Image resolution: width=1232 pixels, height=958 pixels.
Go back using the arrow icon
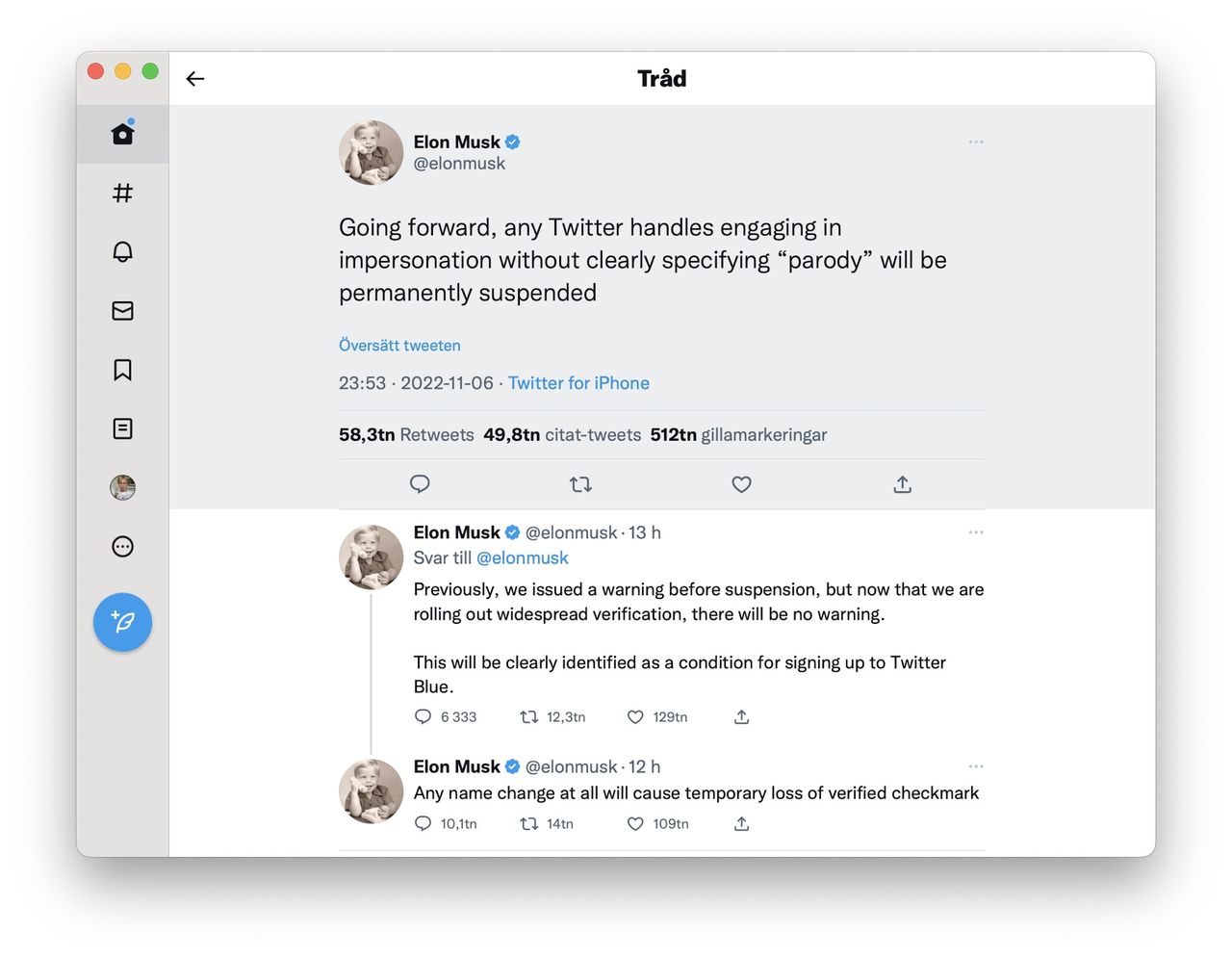point(195,79)
